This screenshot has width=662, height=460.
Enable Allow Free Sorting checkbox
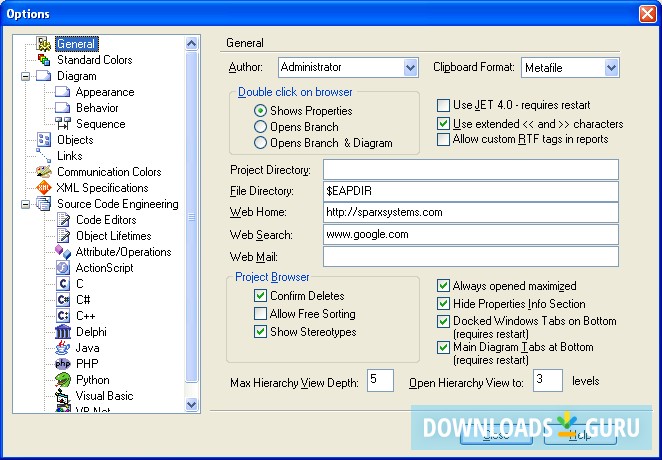260,314
